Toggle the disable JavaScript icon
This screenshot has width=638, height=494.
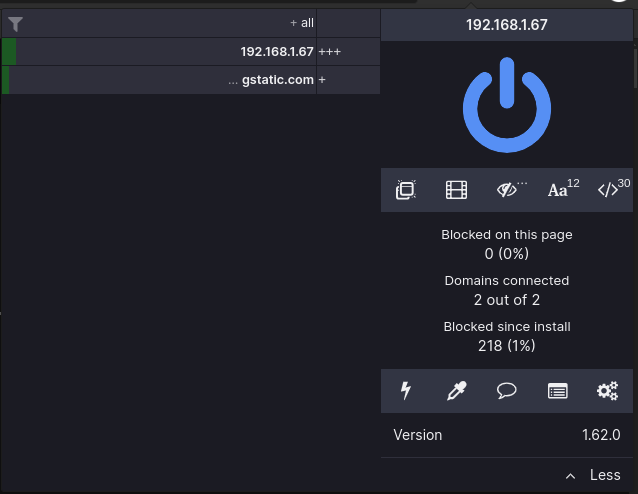click(609, 190)
